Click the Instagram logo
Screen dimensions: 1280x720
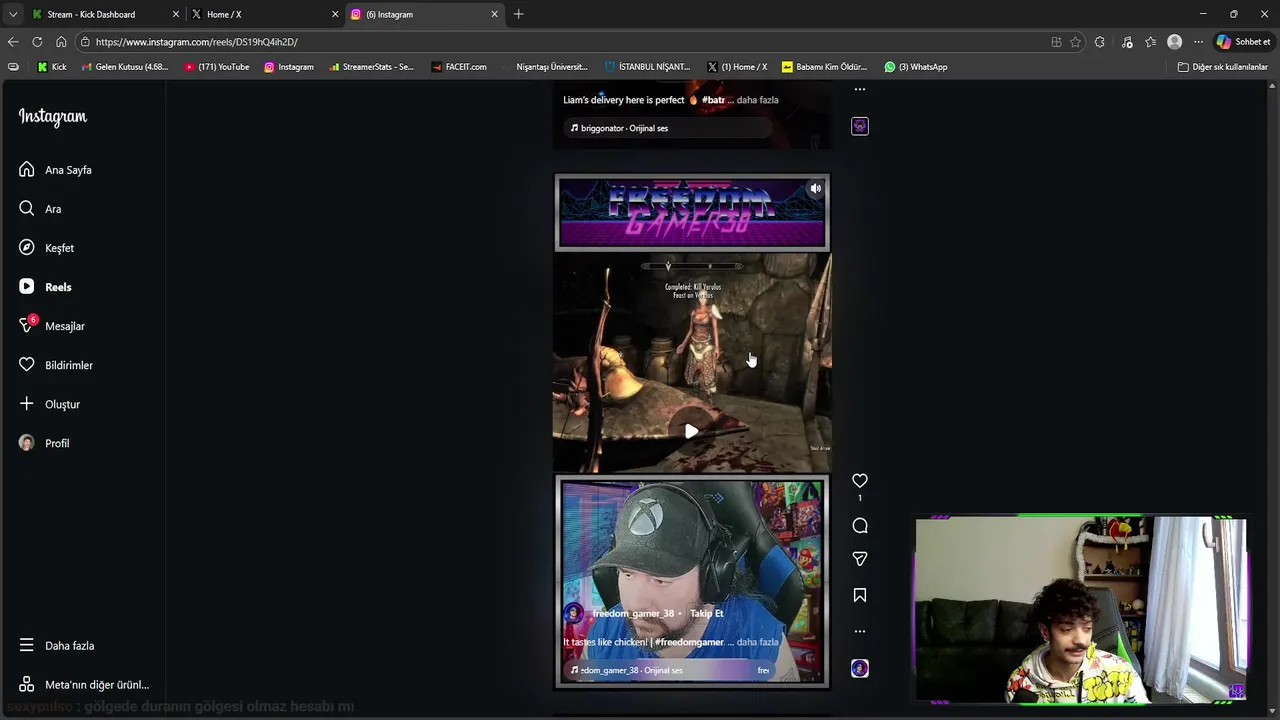53,117
